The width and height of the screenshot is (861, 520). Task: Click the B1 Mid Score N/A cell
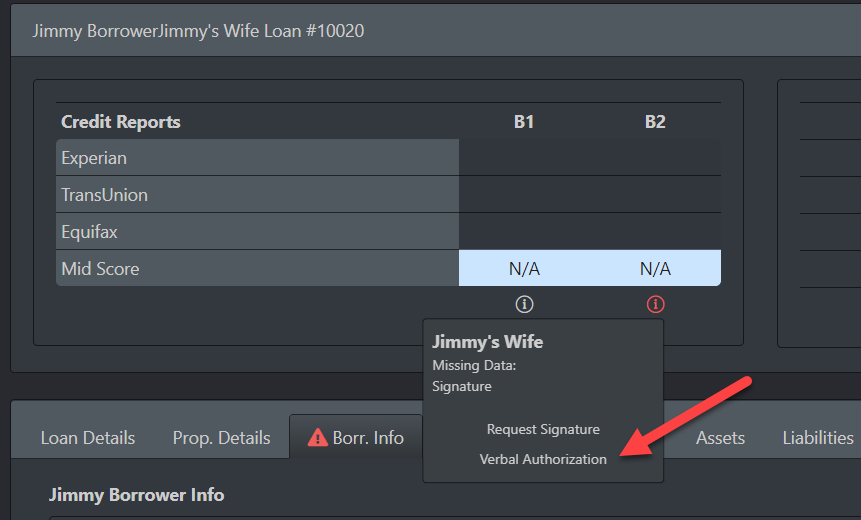click(x=524, y=269)
